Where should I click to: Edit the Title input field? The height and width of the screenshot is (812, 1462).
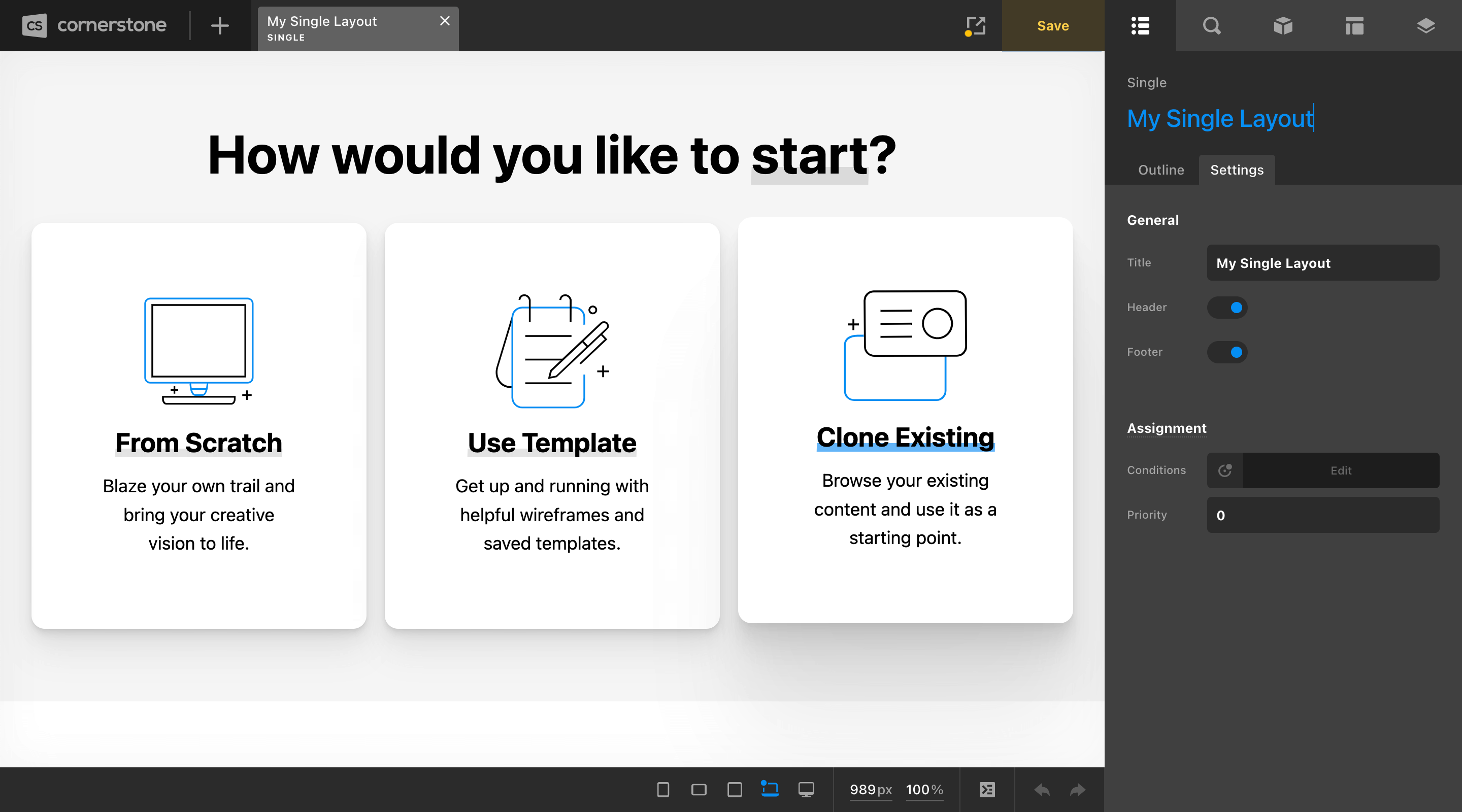[1322, 263]
